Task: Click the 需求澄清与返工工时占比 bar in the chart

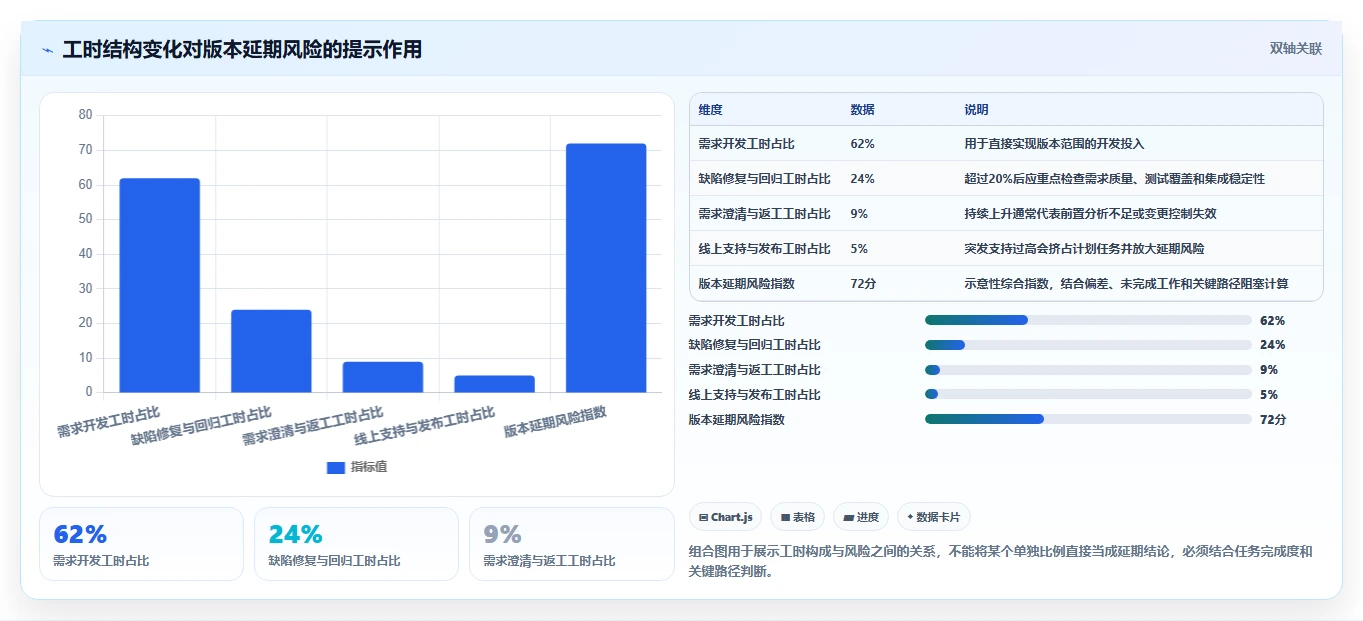Action: click(x=383, y=377)
